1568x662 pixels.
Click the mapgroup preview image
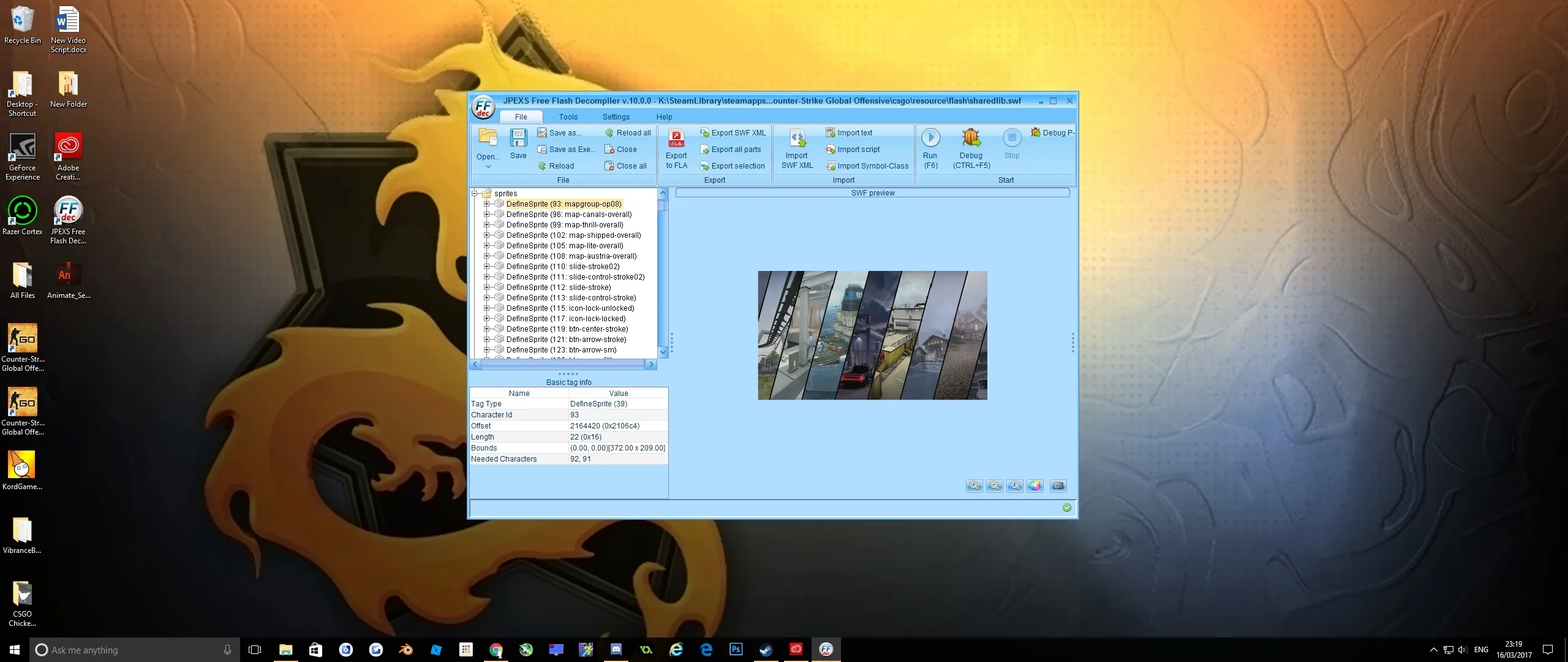(872, 335)
